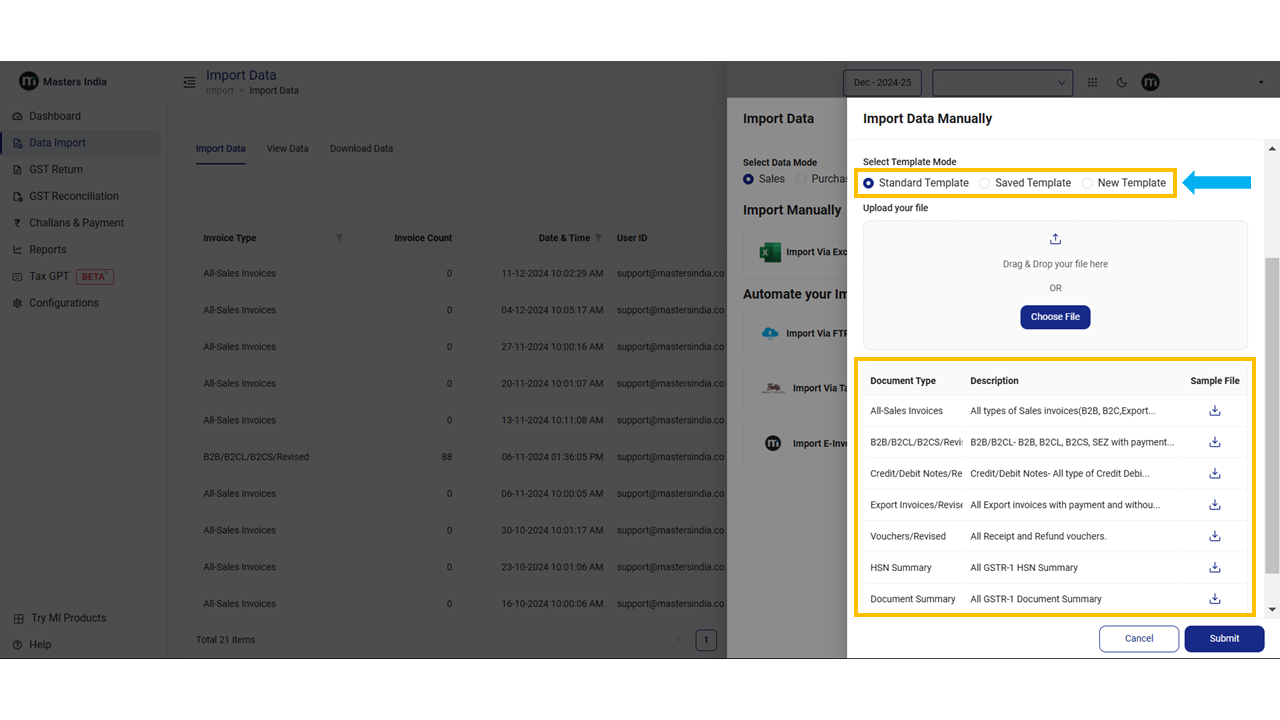1280x720 pixels.
Task: Open GST Reconciliation in the sidebar
Action: (74, 196)
